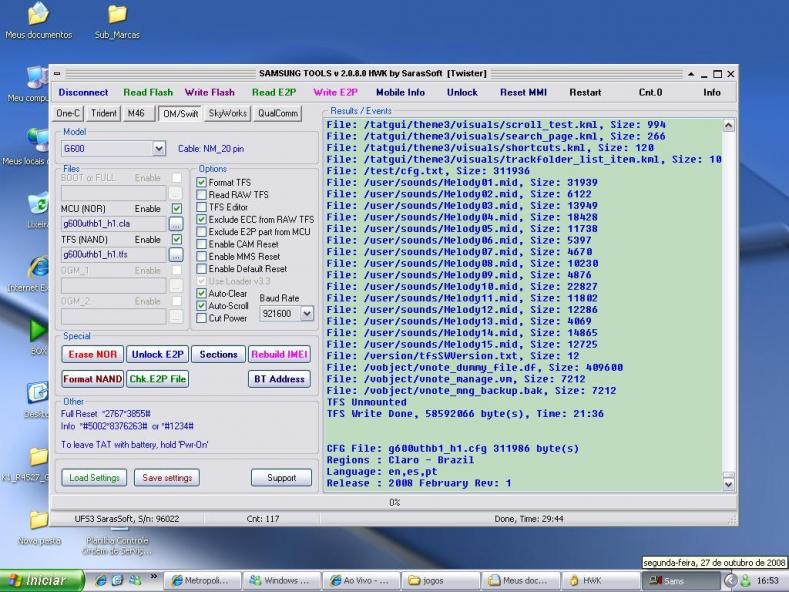Select the OM/Swift tab
The height and width of the screenshot is (592, 789).
point(180,113)
